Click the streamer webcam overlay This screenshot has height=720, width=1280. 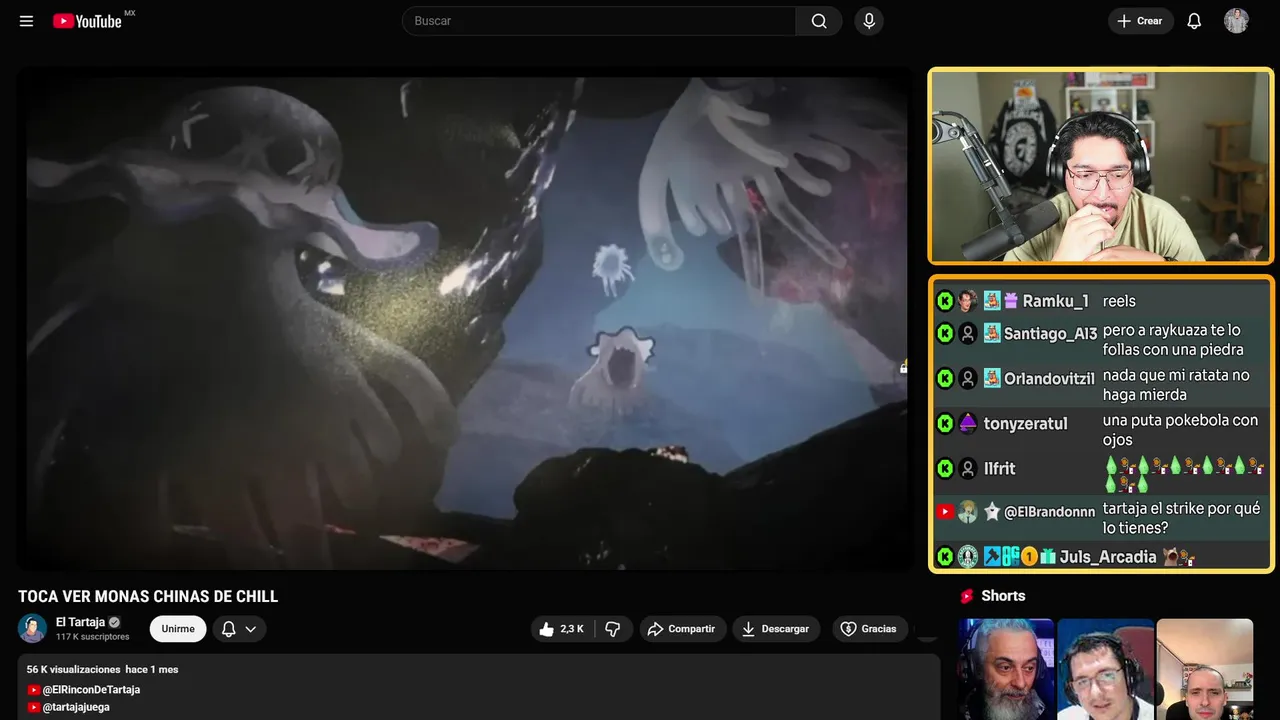coord(1101,166)
